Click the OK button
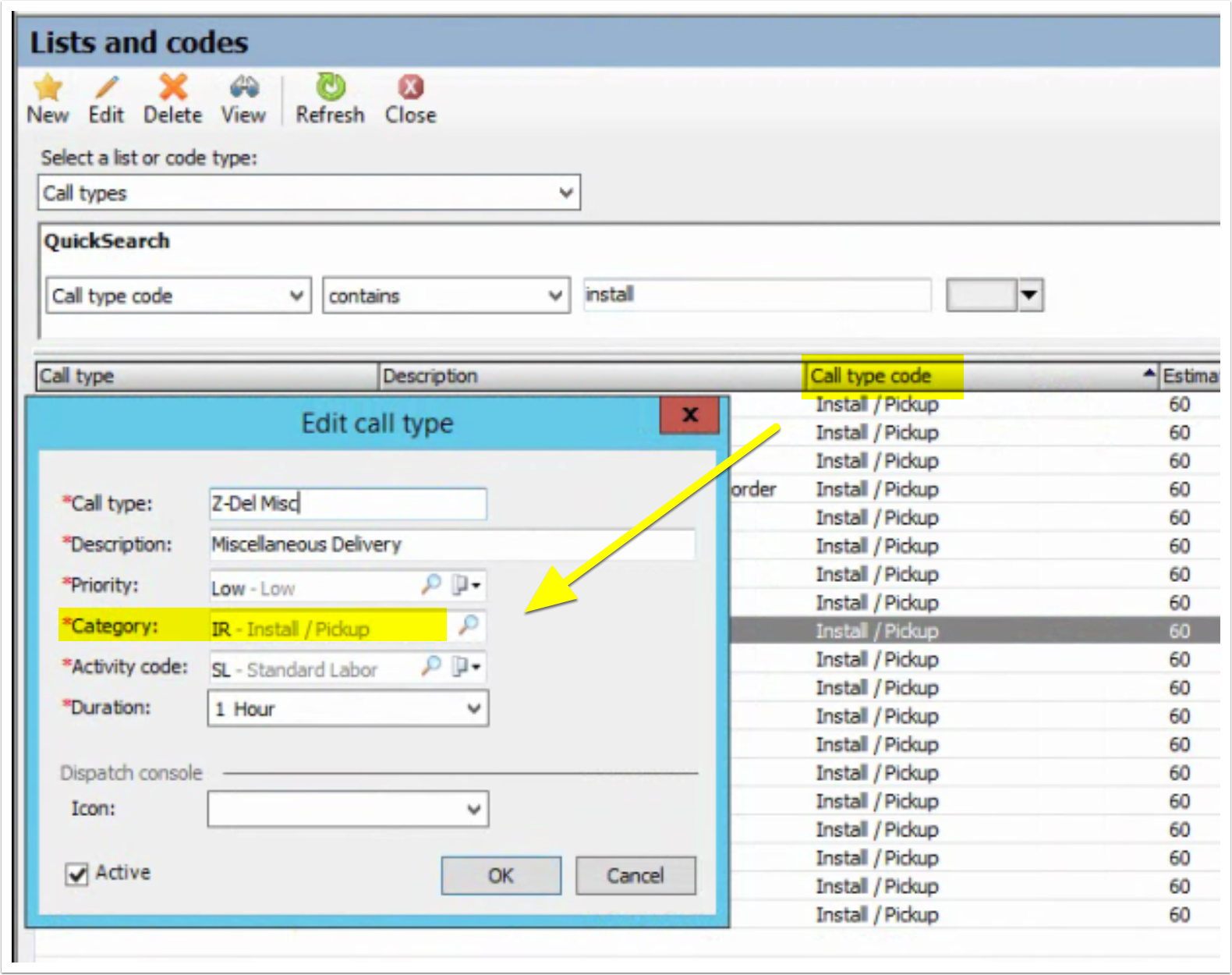Viewport: 1232px width, 975px height. 501,875
